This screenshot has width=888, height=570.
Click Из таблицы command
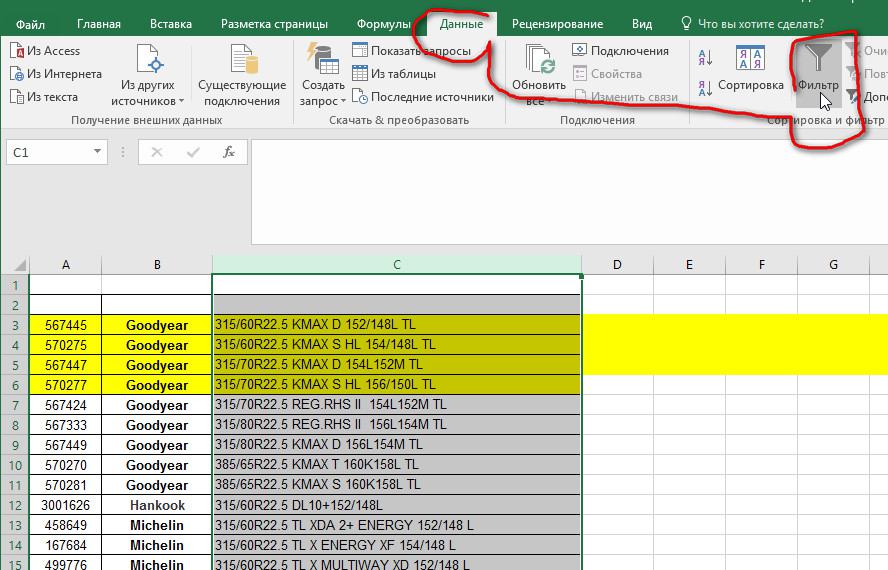coord(394,74)
